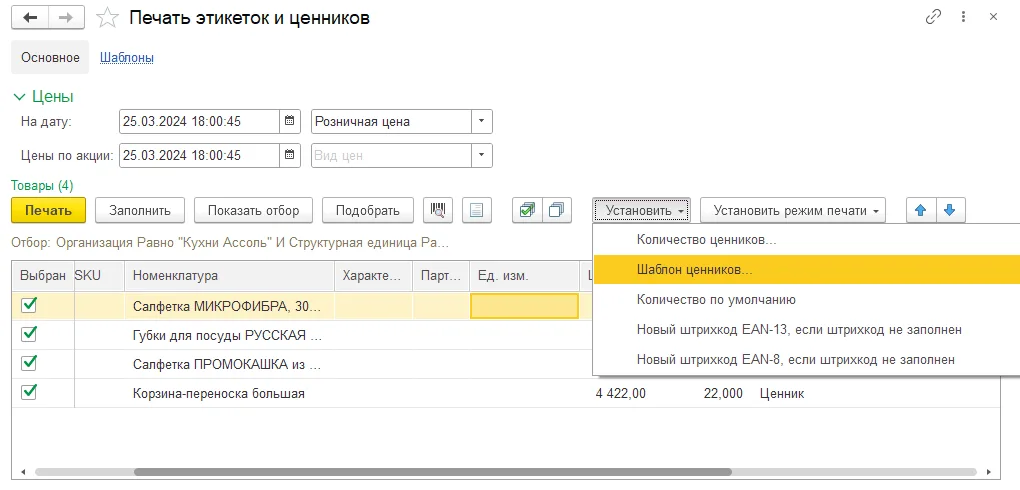Uncheck Салфетка ПРОМОКАШКА row checkbox

tap(29, 363)
